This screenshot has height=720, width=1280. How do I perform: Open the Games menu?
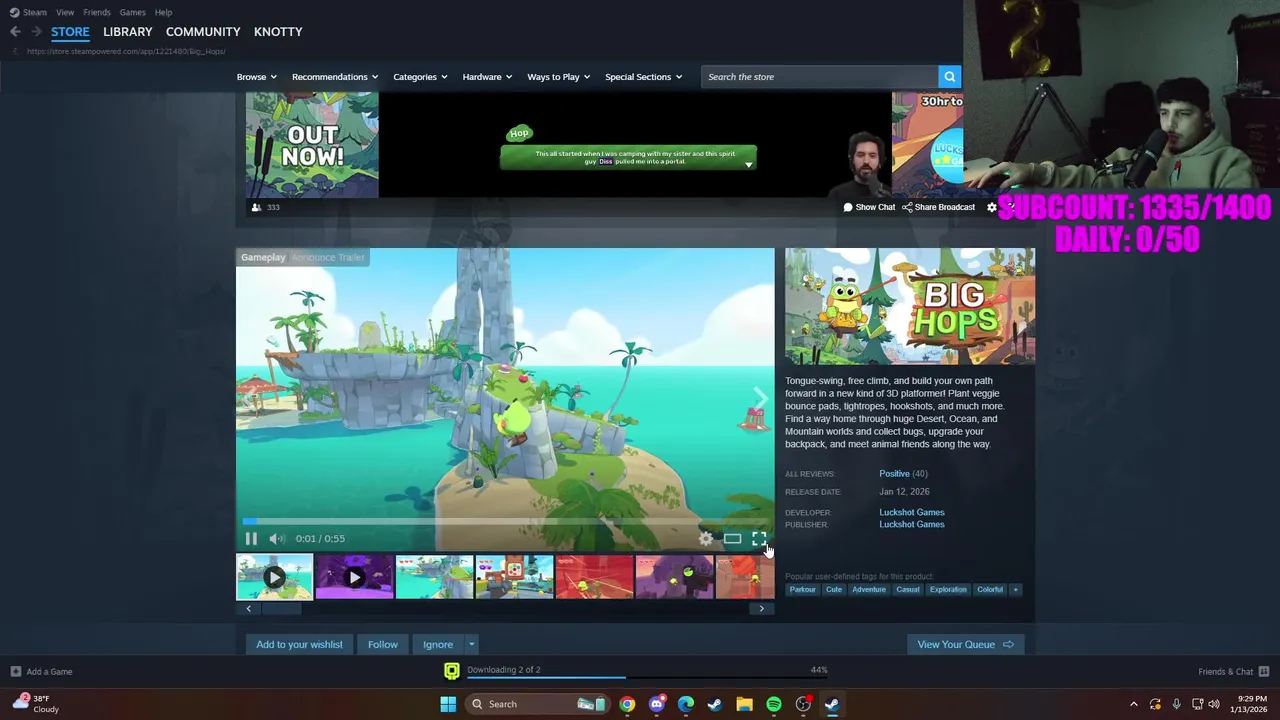[x=132, y=12]
